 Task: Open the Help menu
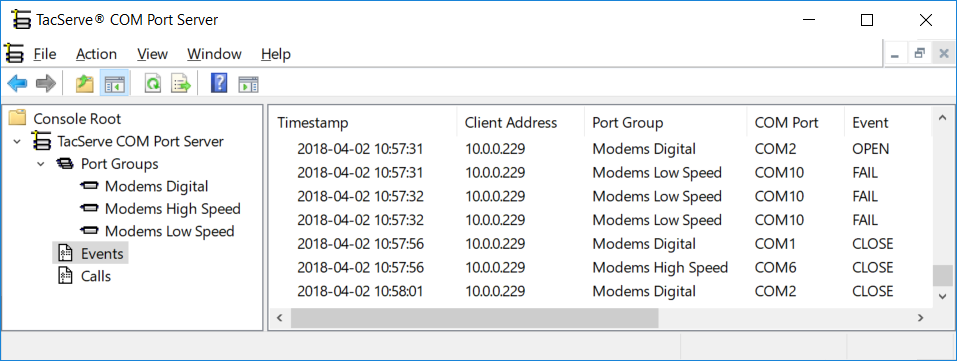click(x=276, y=54)
